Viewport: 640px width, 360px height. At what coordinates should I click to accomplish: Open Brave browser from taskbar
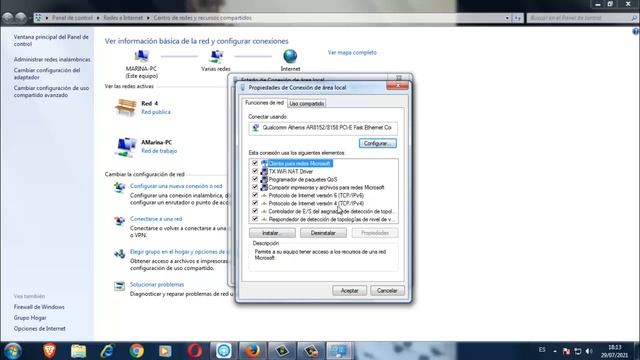(x=49, y=351)
